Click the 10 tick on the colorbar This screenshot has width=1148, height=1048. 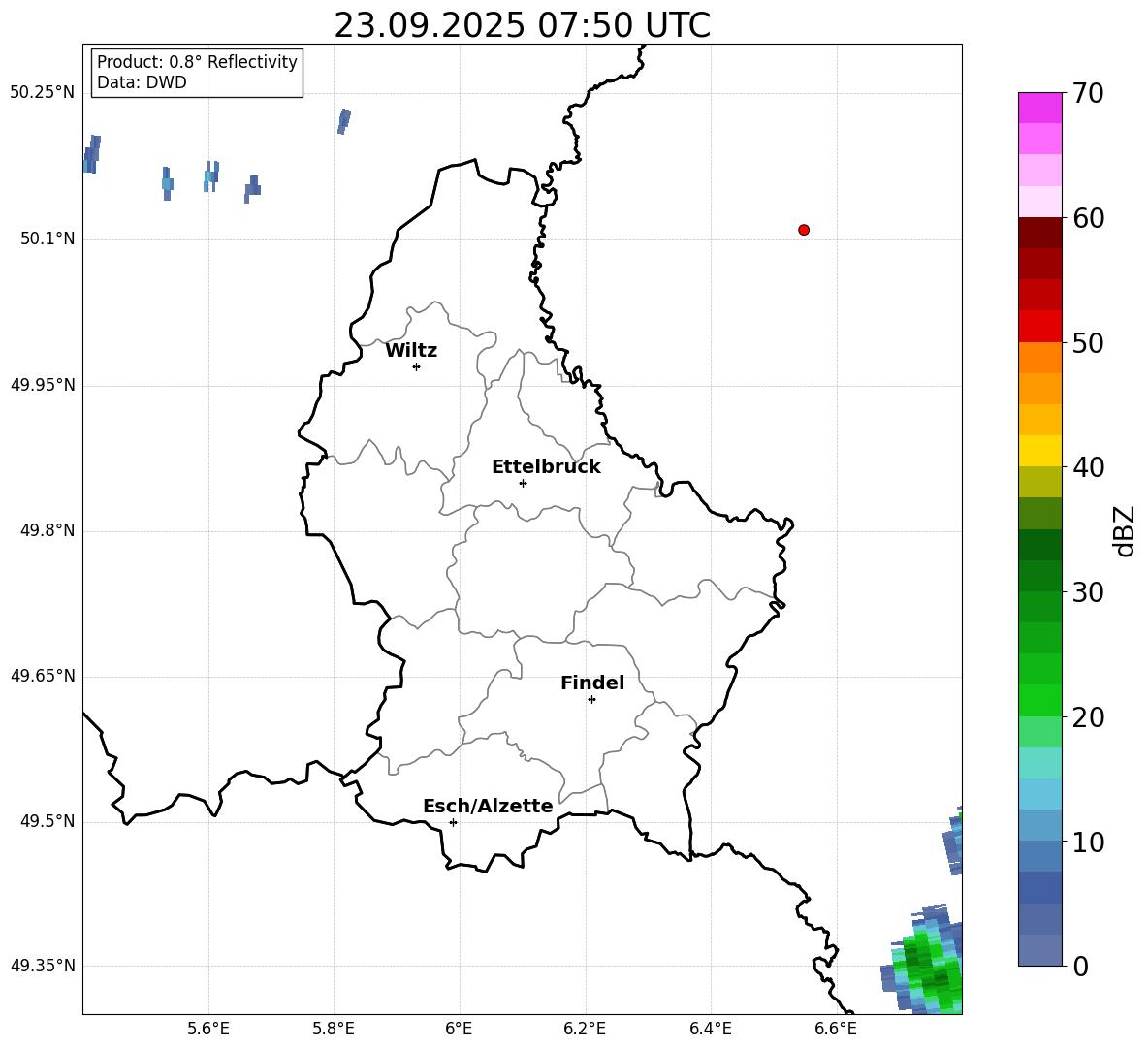click(1088, 842)
